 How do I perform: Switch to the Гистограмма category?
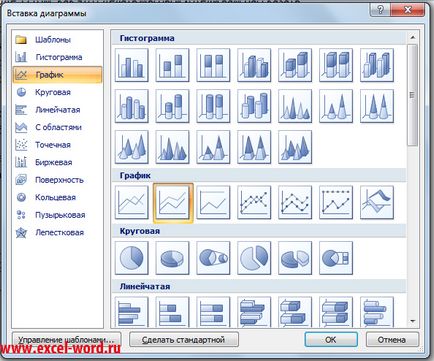coord(57,57)
